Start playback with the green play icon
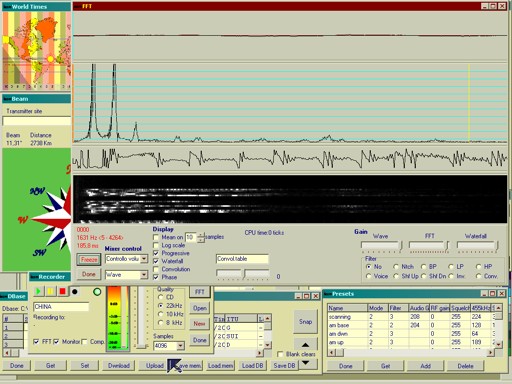Viewport: 512px width, 384px height. coord(38,291)
